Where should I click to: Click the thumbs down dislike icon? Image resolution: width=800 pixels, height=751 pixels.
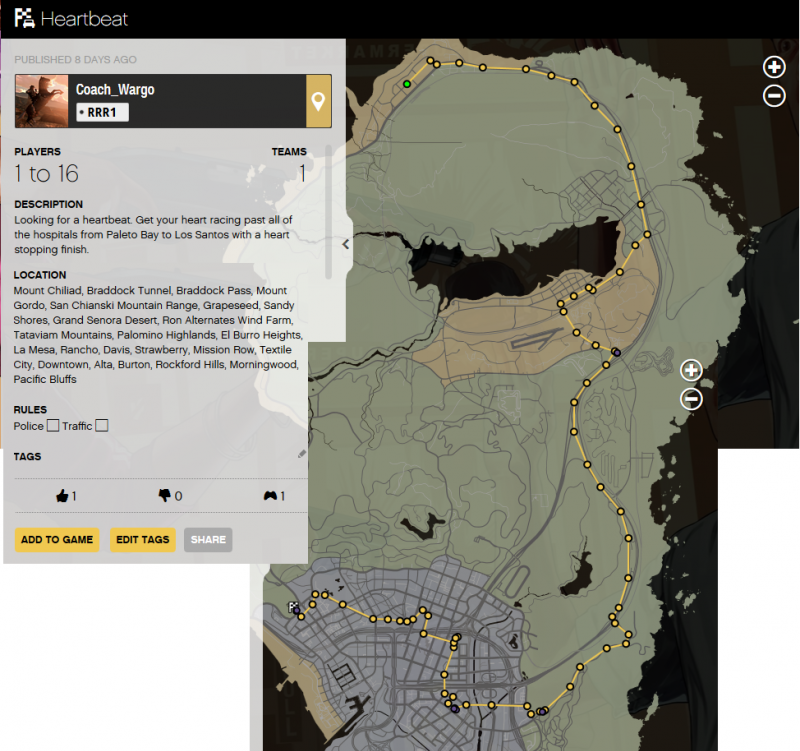click(x=164, y=496)
